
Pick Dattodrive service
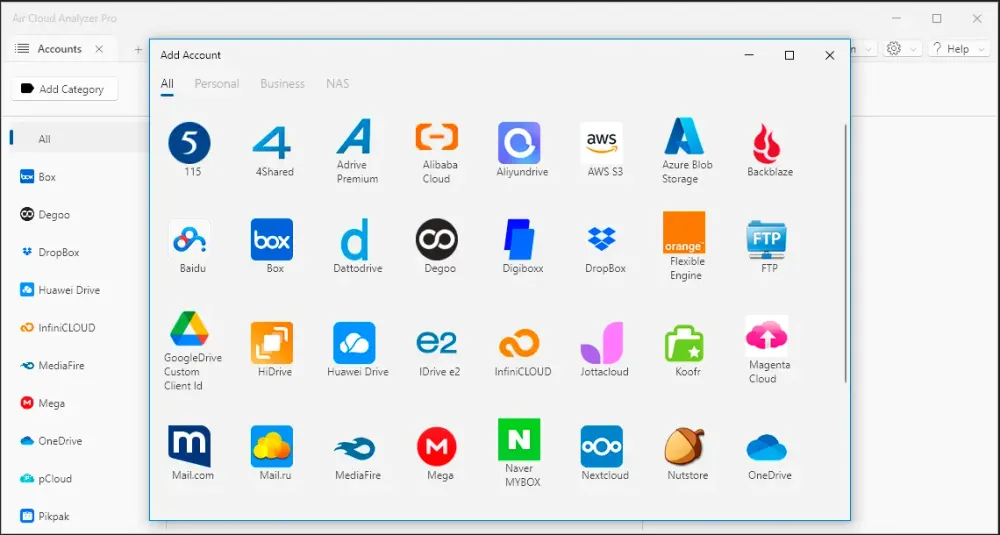(355, 240)
